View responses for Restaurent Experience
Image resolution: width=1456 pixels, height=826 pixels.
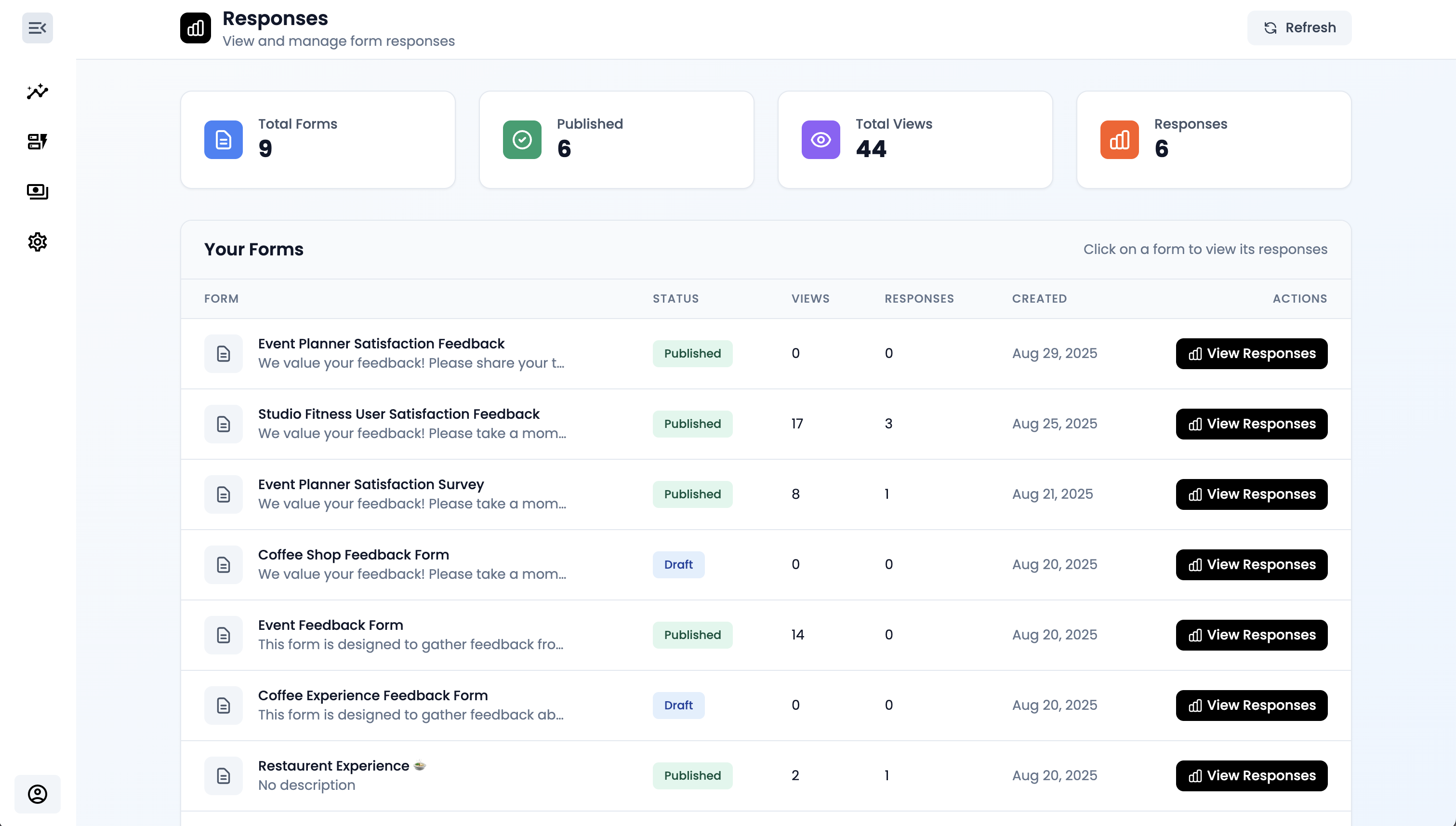click(1252, 775)
